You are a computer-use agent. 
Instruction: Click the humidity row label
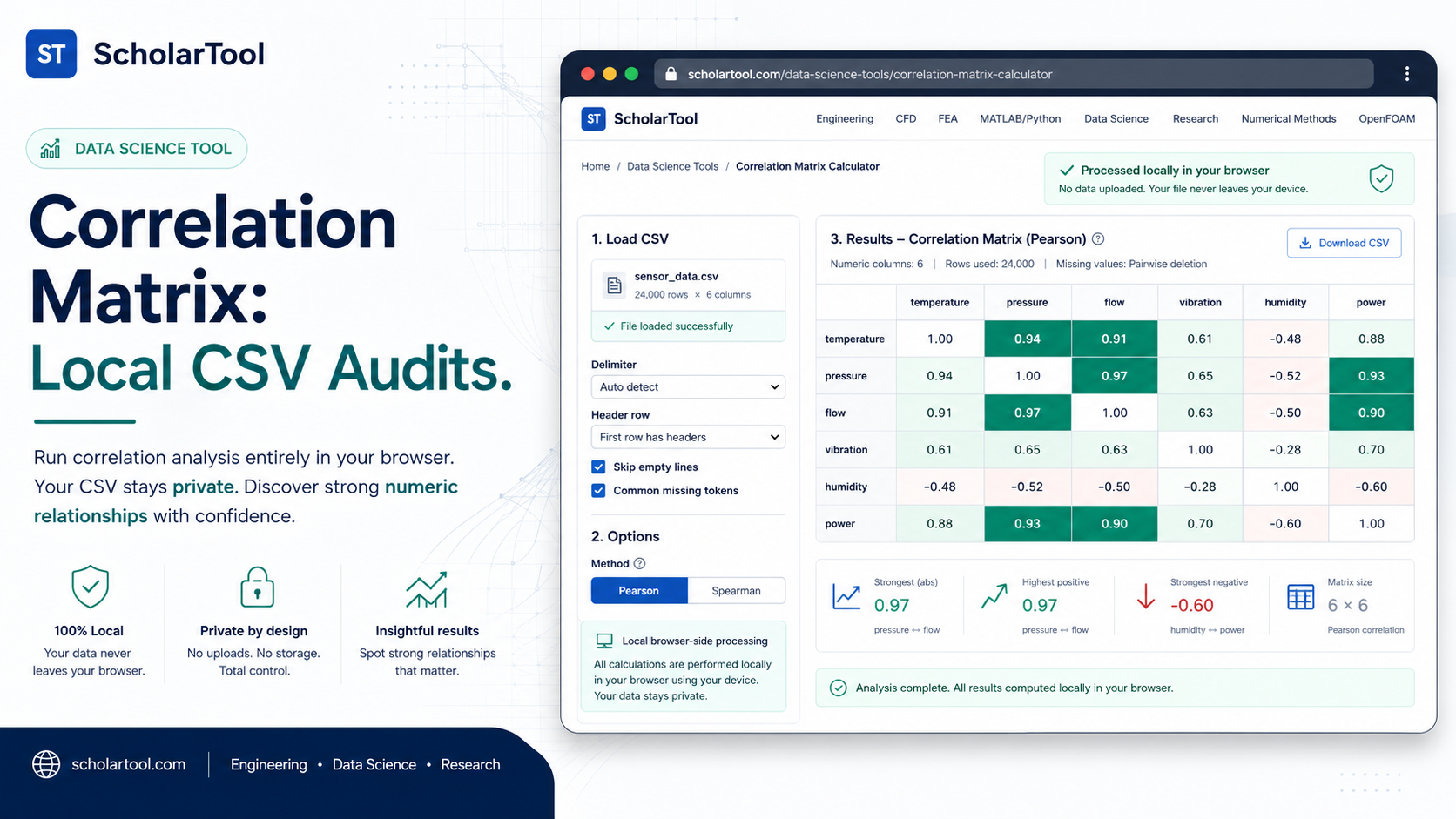click(846, 487)
